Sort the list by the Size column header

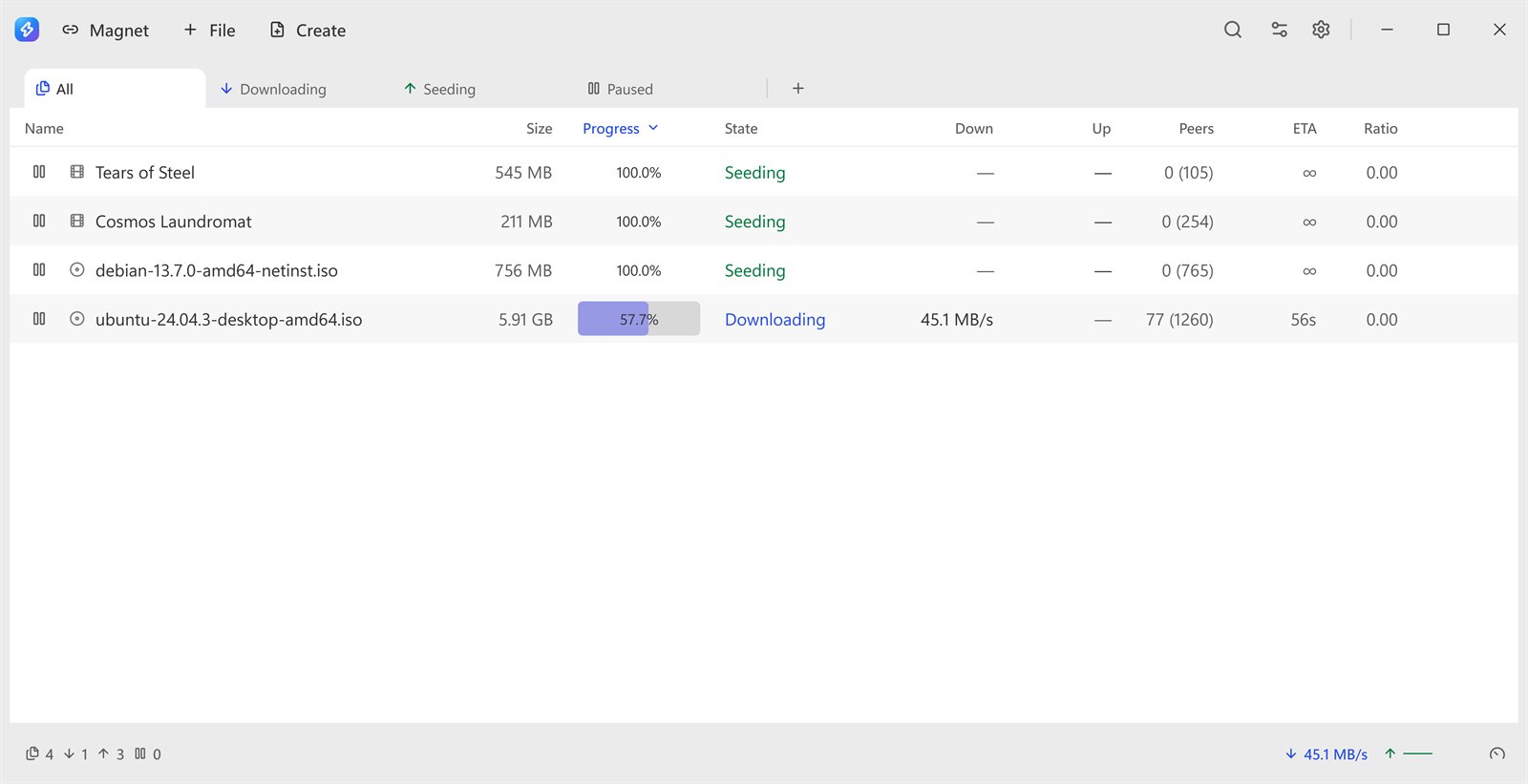point(540,128)
